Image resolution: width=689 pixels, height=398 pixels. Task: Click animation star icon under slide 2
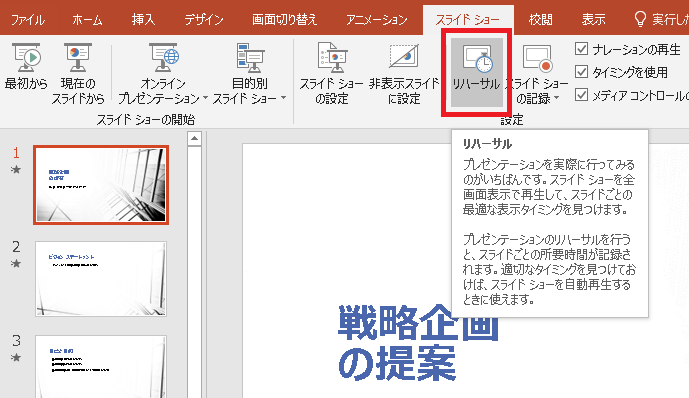pyautogui.click(x=16, y=264)
